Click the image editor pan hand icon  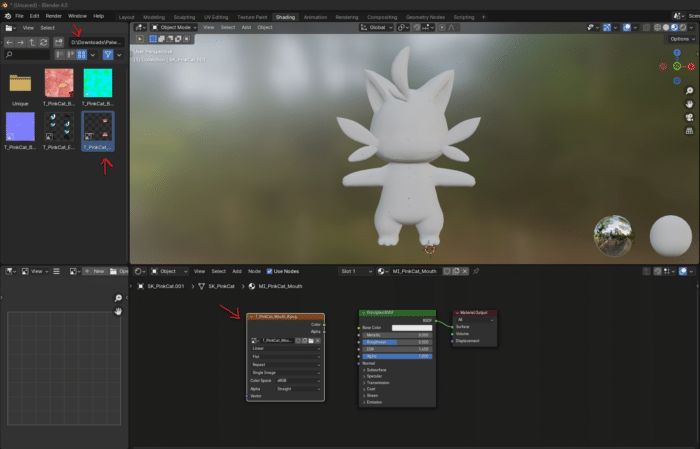118,312
